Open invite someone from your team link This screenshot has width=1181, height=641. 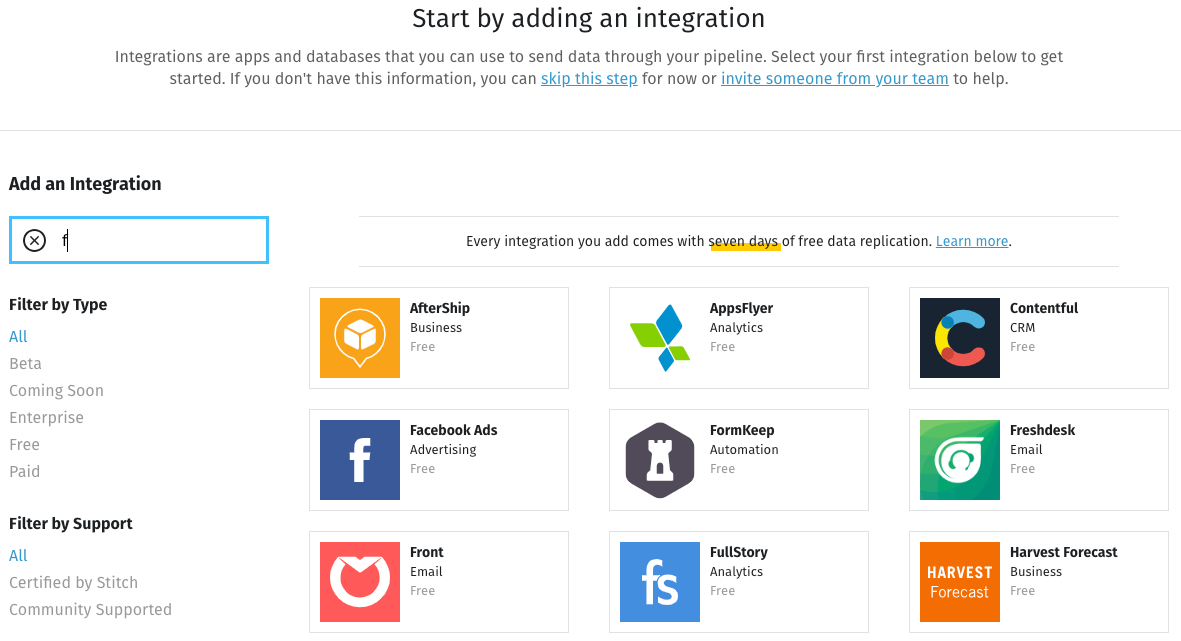tap(835, 78)
